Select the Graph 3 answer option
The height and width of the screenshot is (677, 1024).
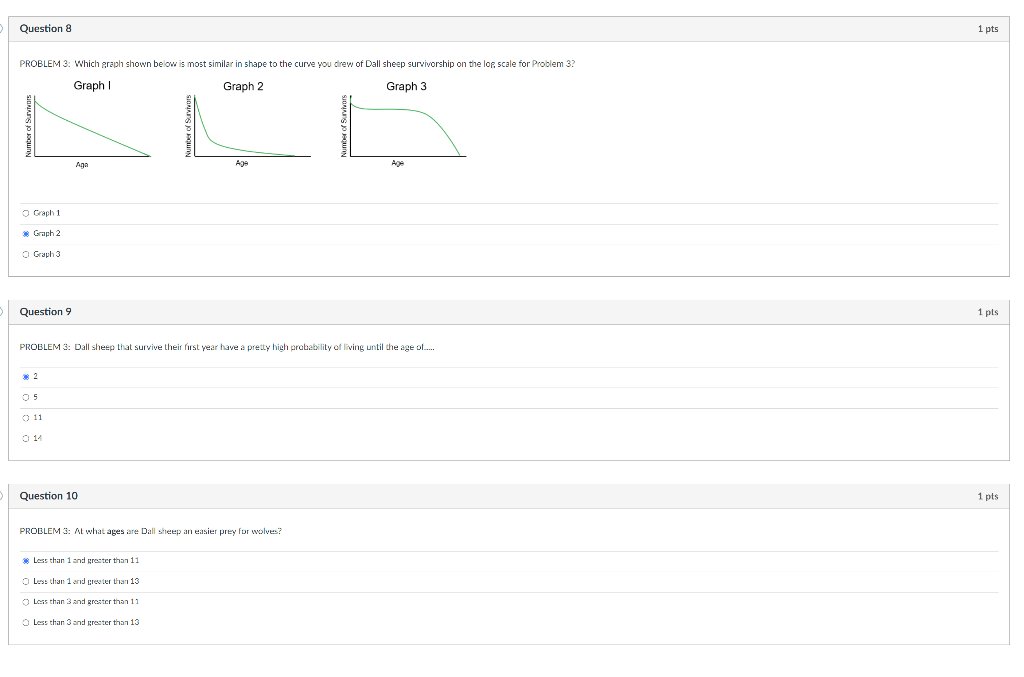click(x=26, y=255)
